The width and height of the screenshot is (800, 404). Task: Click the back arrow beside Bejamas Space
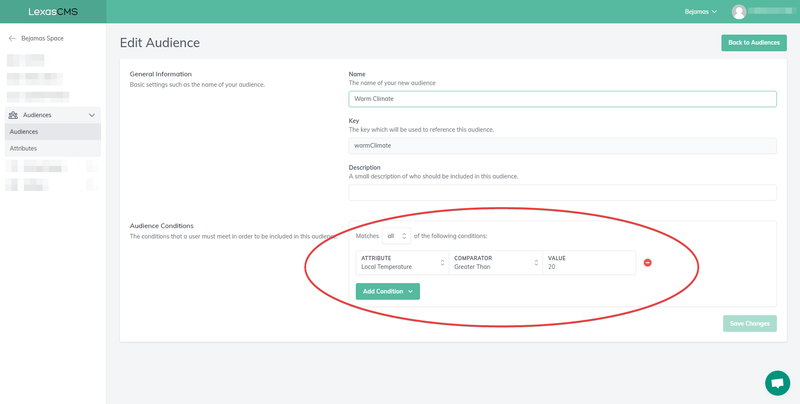12,38
